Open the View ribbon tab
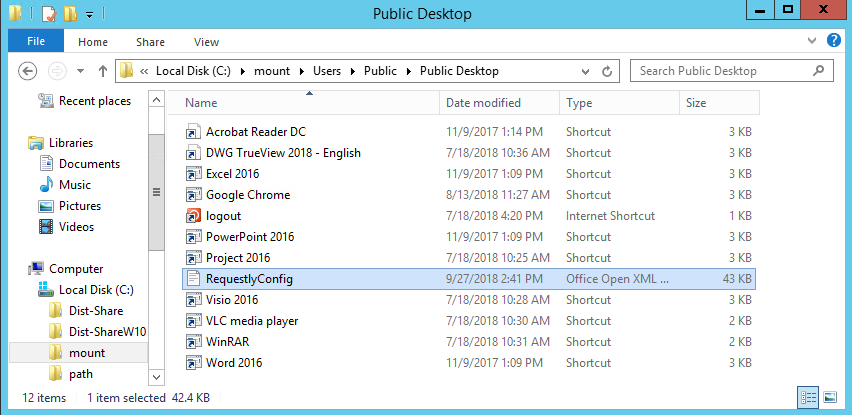This screenshot has width=852, height=415. (206, 42)
